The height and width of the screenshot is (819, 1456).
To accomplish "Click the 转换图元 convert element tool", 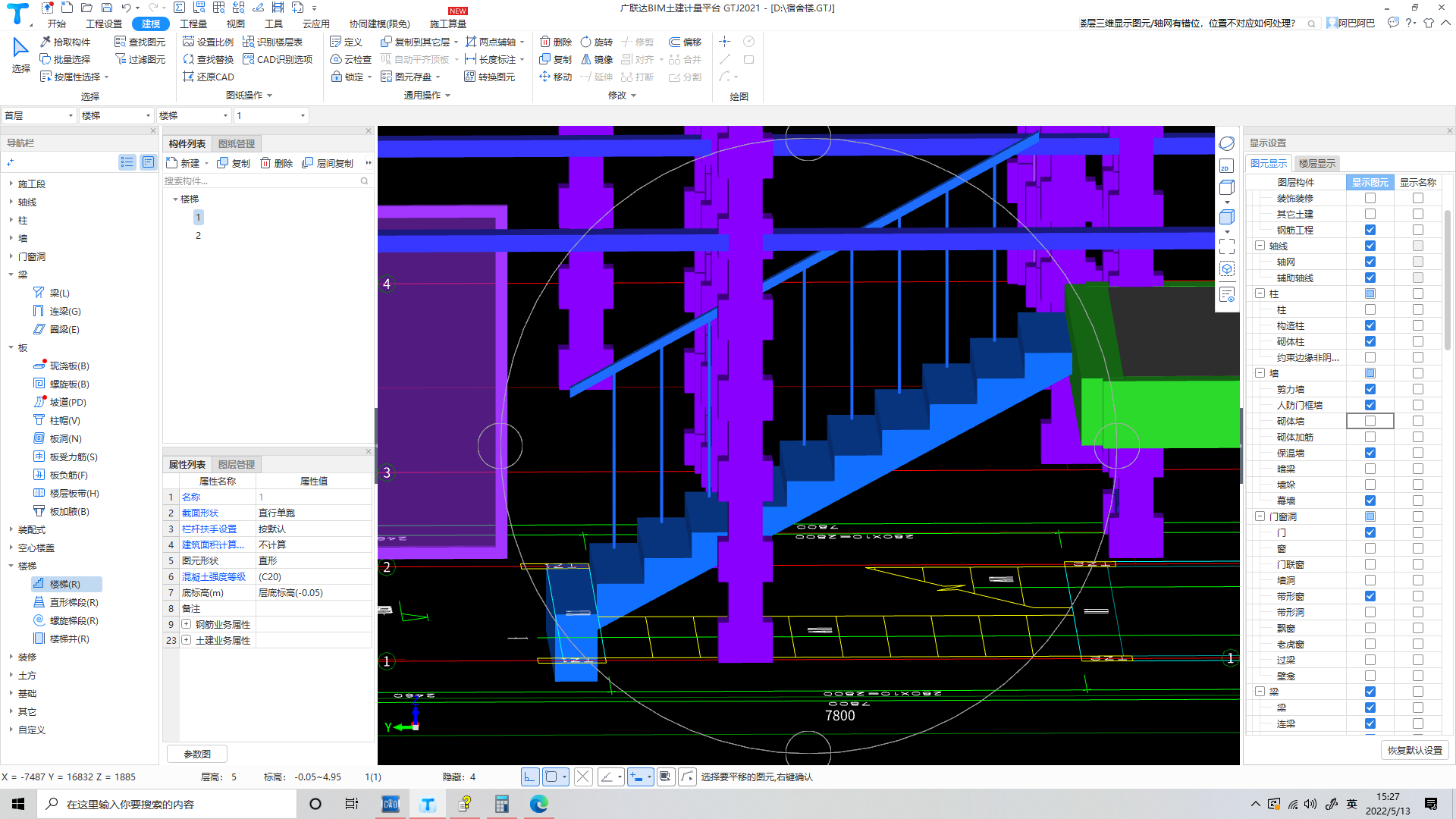I will pos(489,77).
